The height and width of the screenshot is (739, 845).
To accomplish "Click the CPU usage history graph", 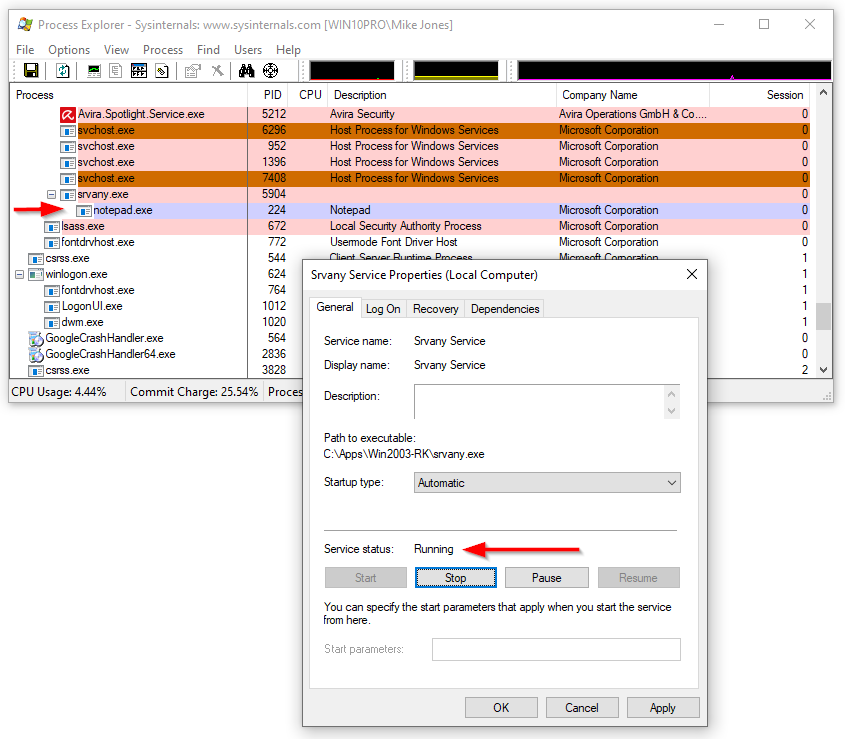I will click(x=352, y=71).
